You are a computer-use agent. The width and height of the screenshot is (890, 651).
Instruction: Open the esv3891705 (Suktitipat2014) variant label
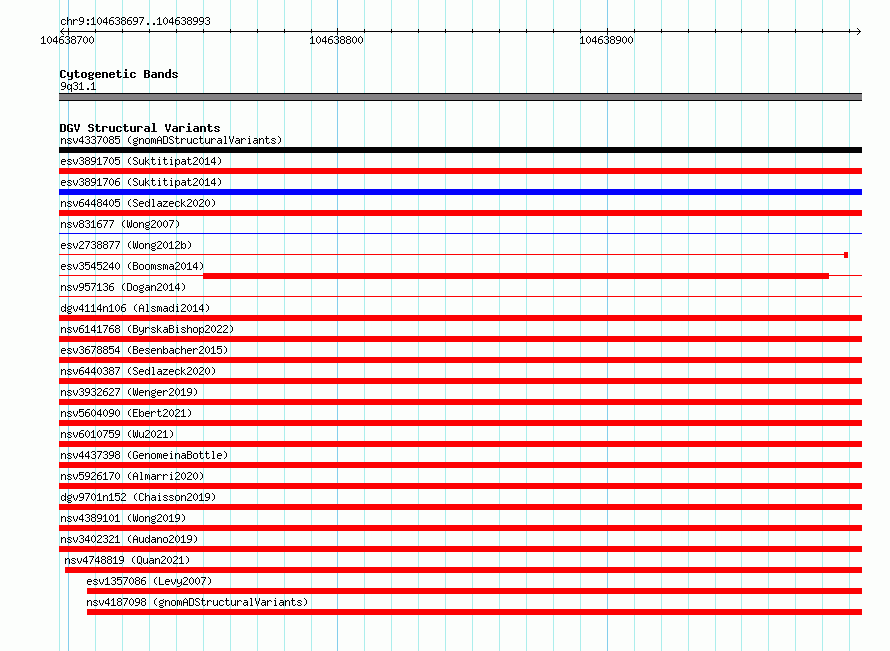click(x=141, y=161)
